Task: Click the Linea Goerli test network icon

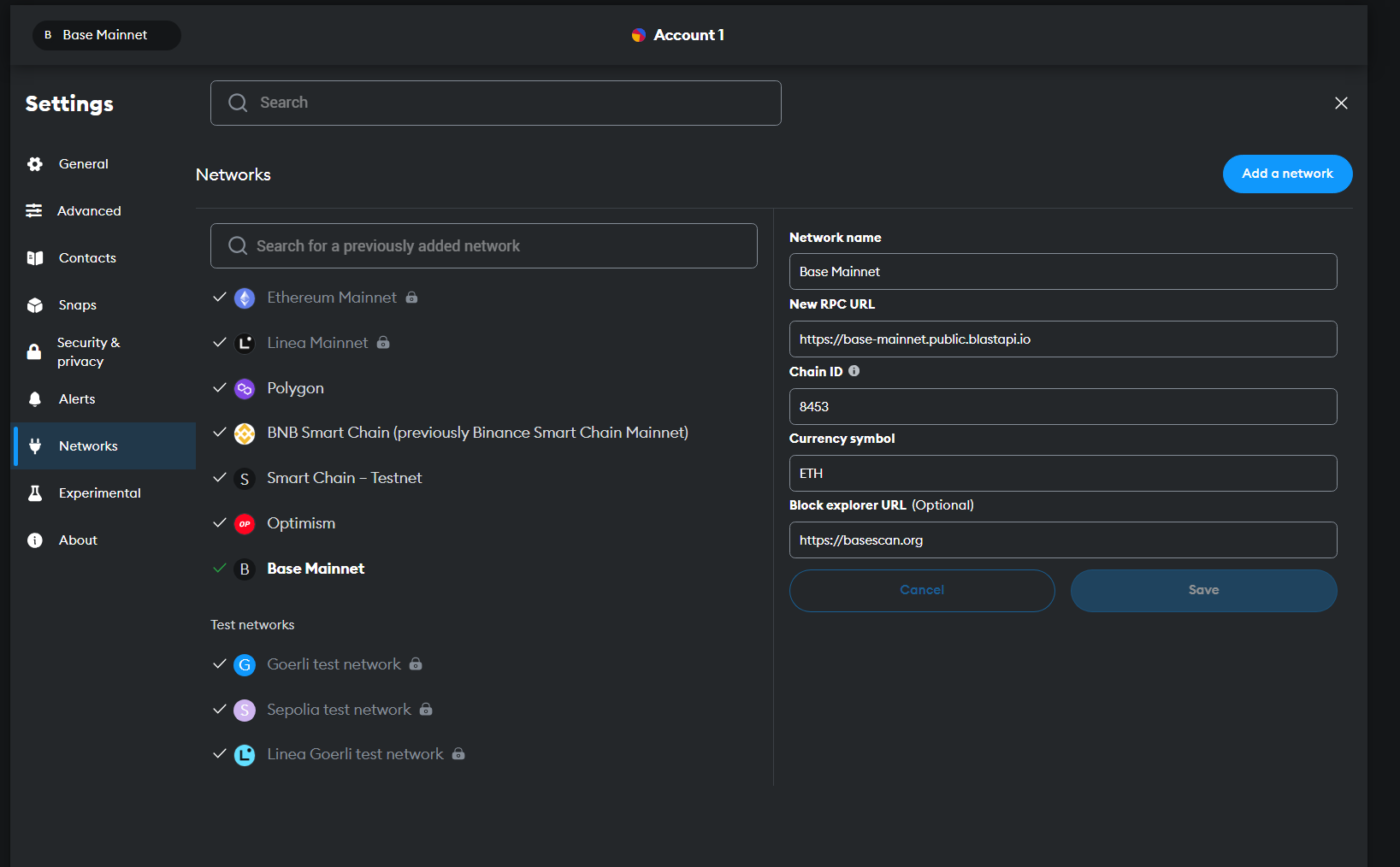Action: point(245,755)
